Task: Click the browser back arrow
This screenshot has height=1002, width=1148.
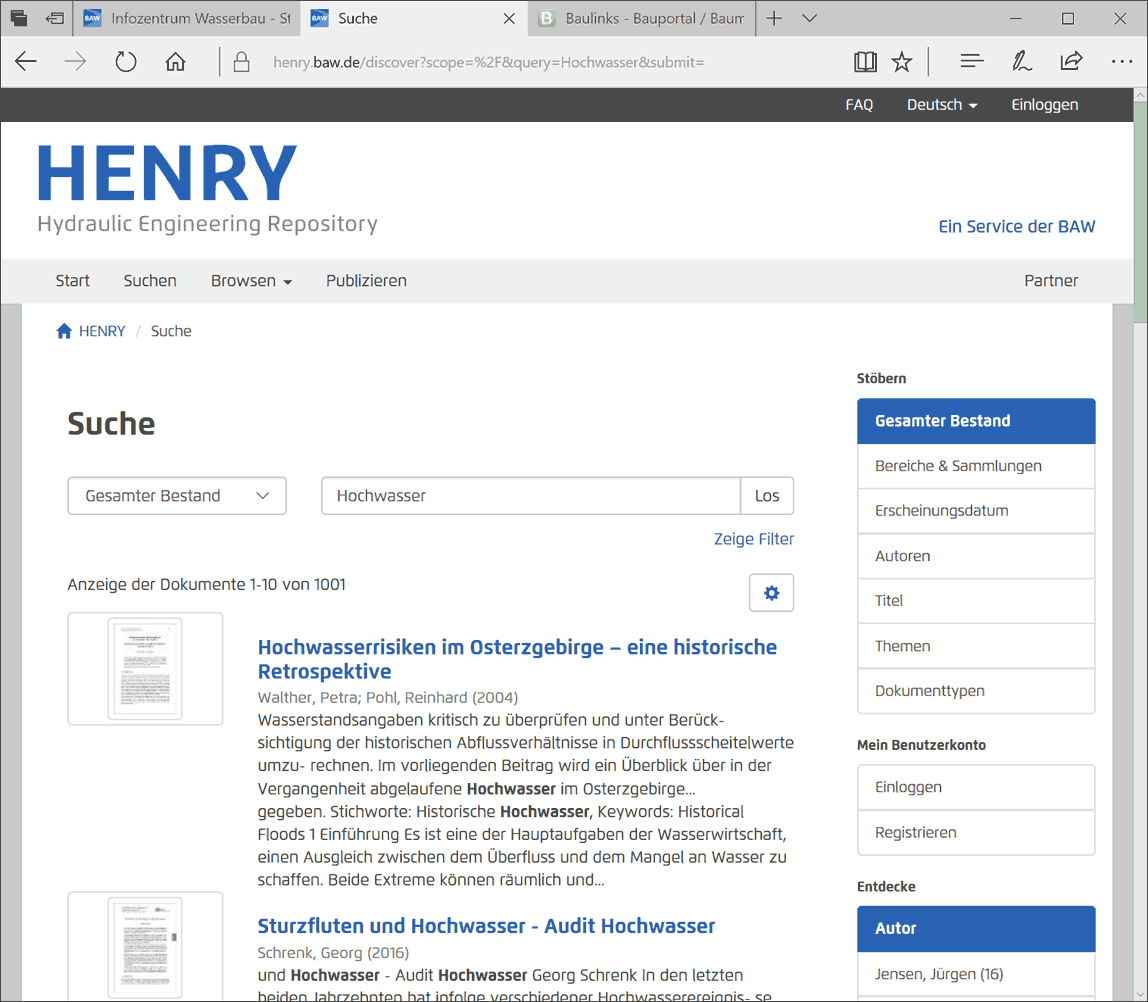Action: click(26, 61)
